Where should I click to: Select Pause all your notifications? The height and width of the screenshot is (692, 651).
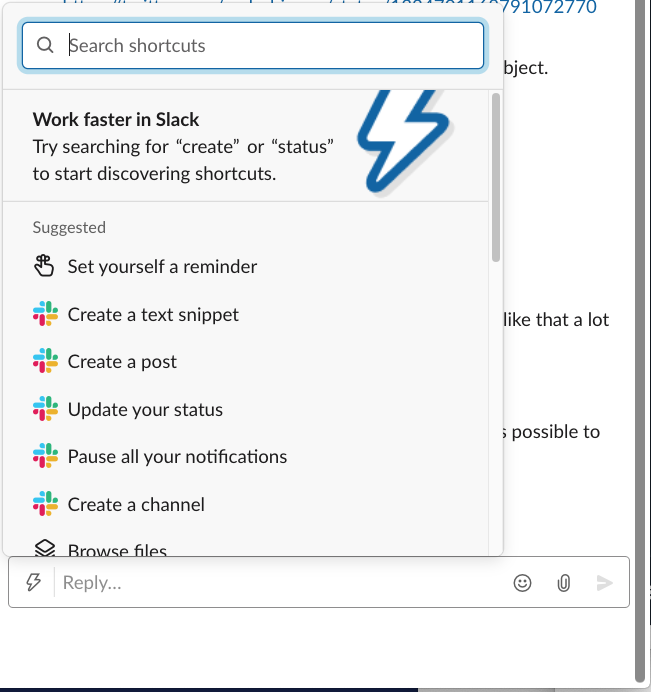(246, 457)
